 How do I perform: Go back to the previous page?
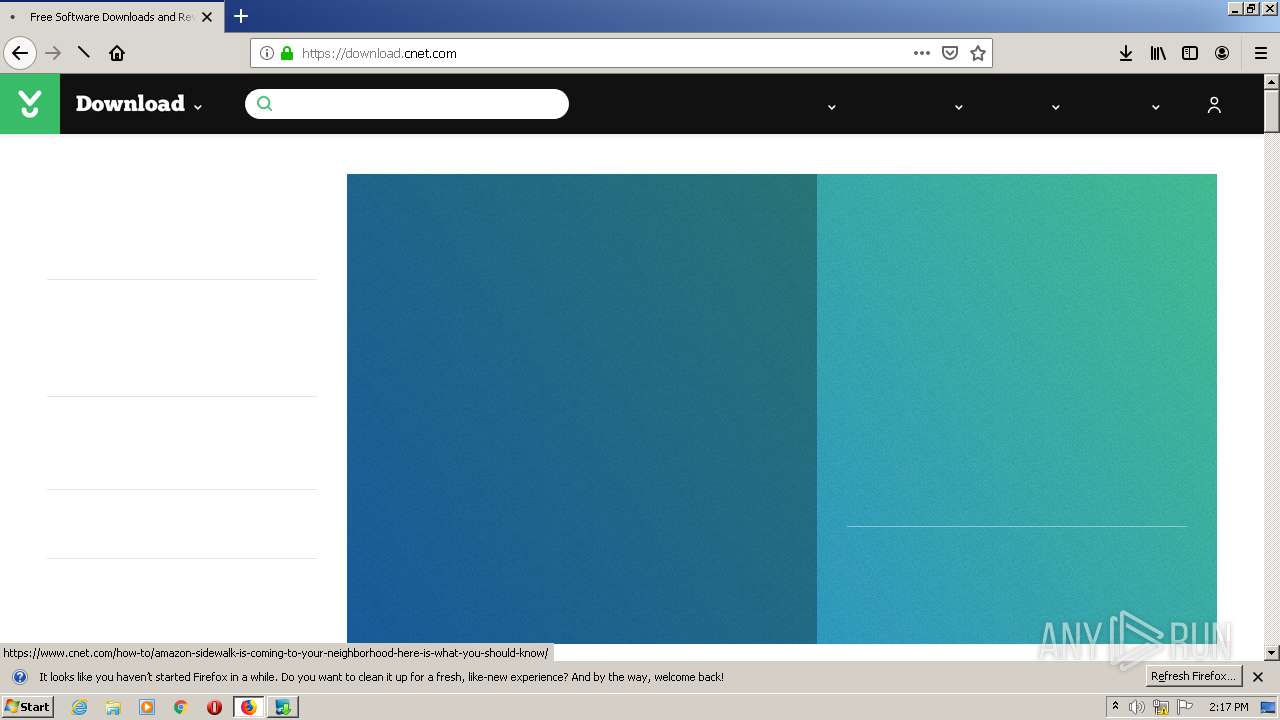[x=20, y=53]
